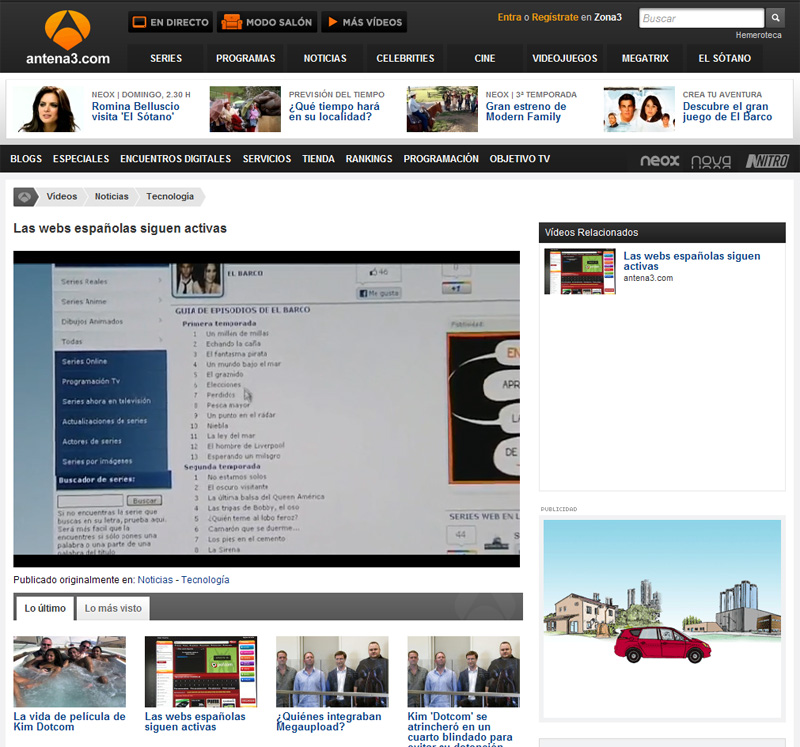Click the Tecnología breadcrumb
800x747 pixels.
[170, 196]
